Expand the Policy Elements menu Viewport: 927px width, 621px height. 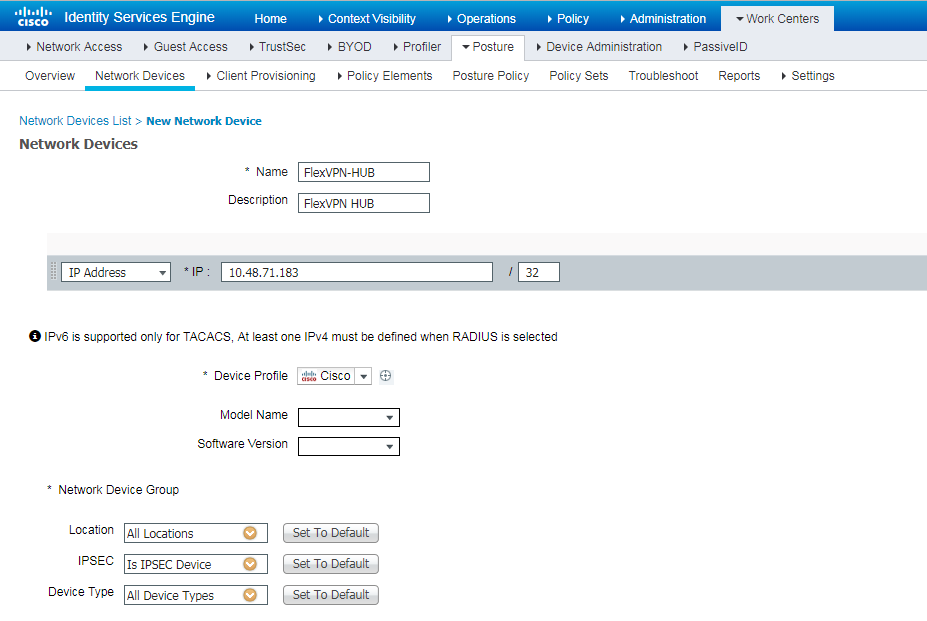click(x=384, y=76)
